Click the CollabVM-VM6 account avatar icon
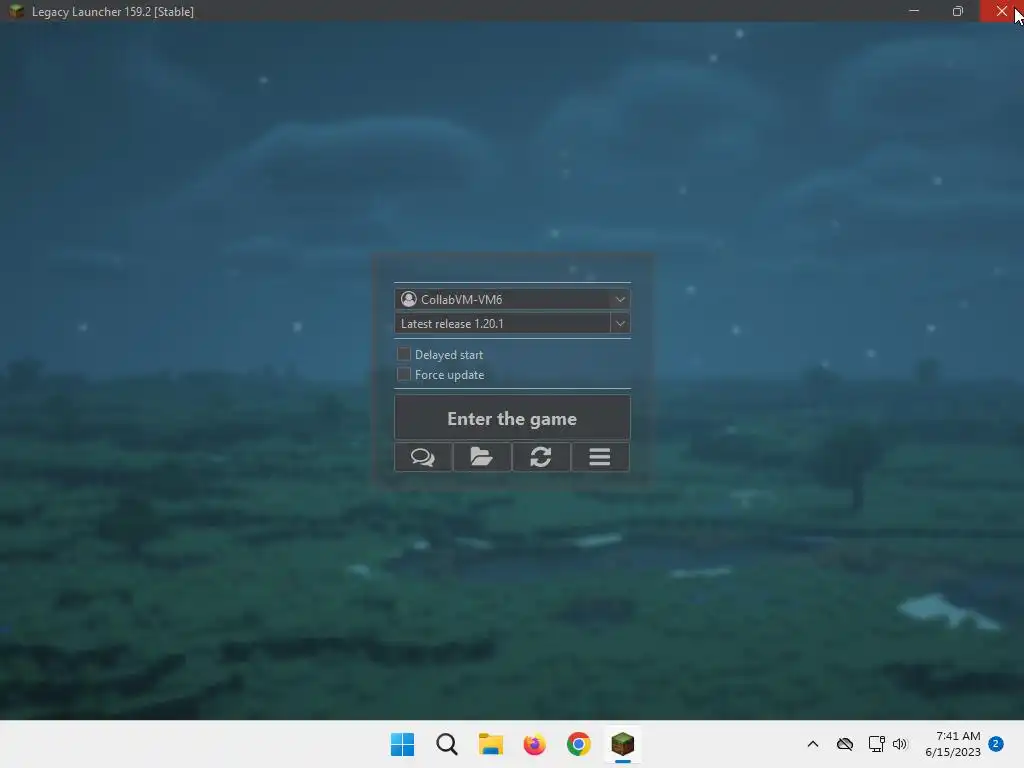1024x768 pixels. tap(409, 299)
